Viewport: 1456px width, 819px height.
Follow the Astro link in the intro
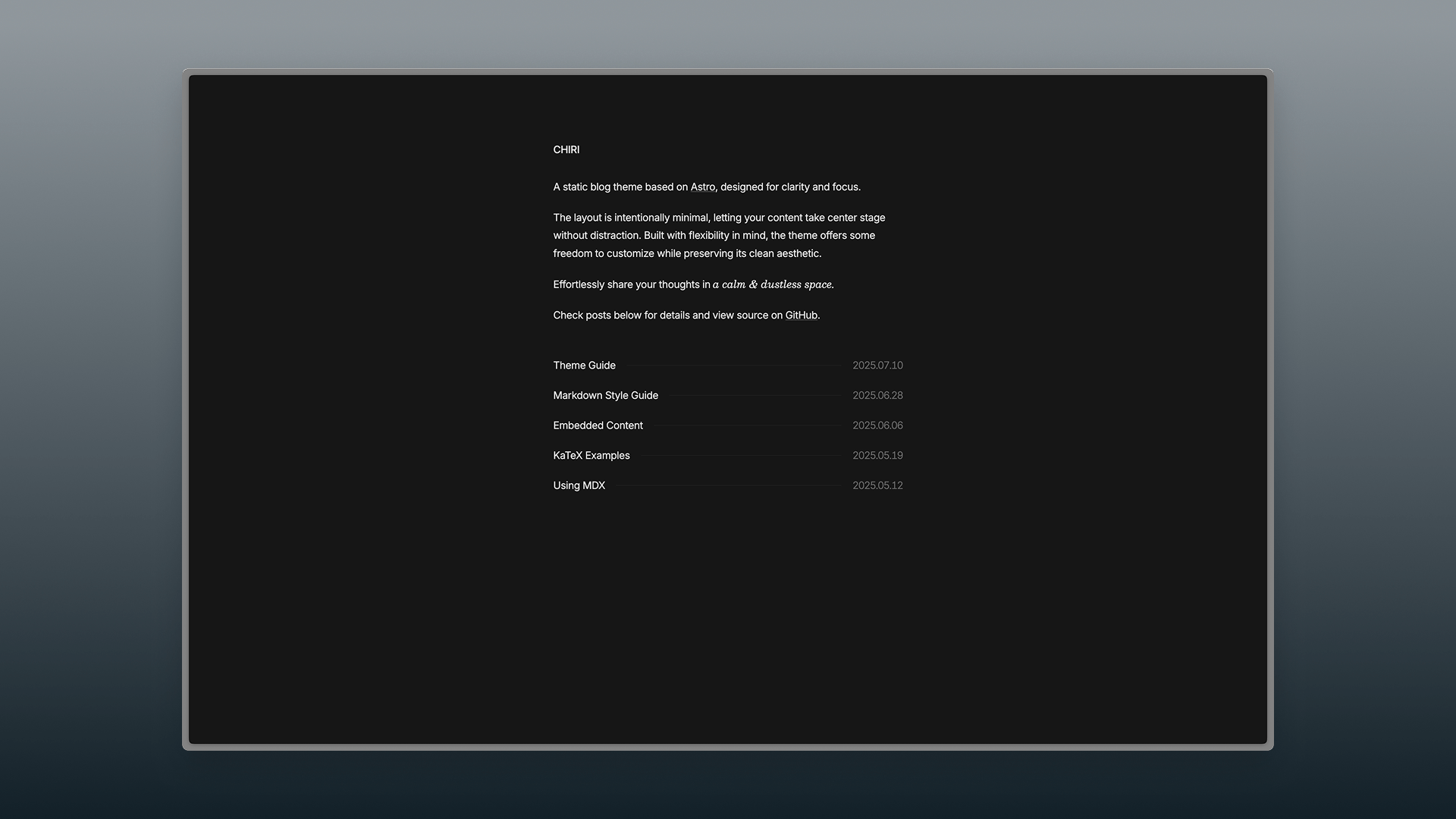[703, 187]
